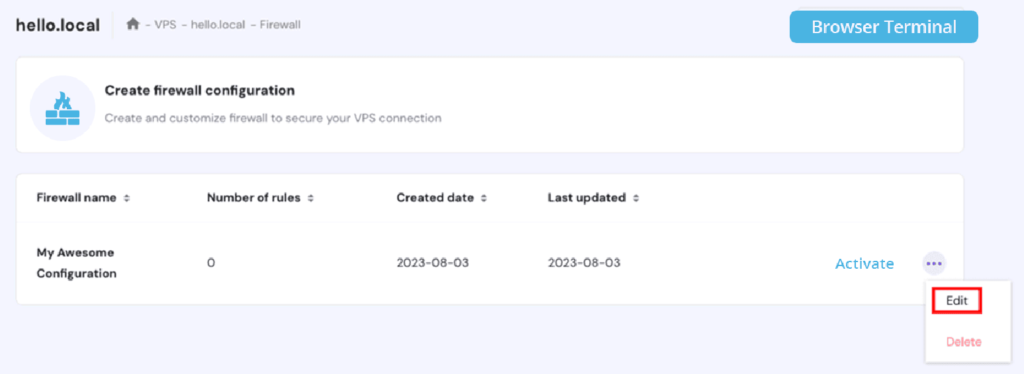Sort by Number of rules using its arrows icon

click(311, 198)
